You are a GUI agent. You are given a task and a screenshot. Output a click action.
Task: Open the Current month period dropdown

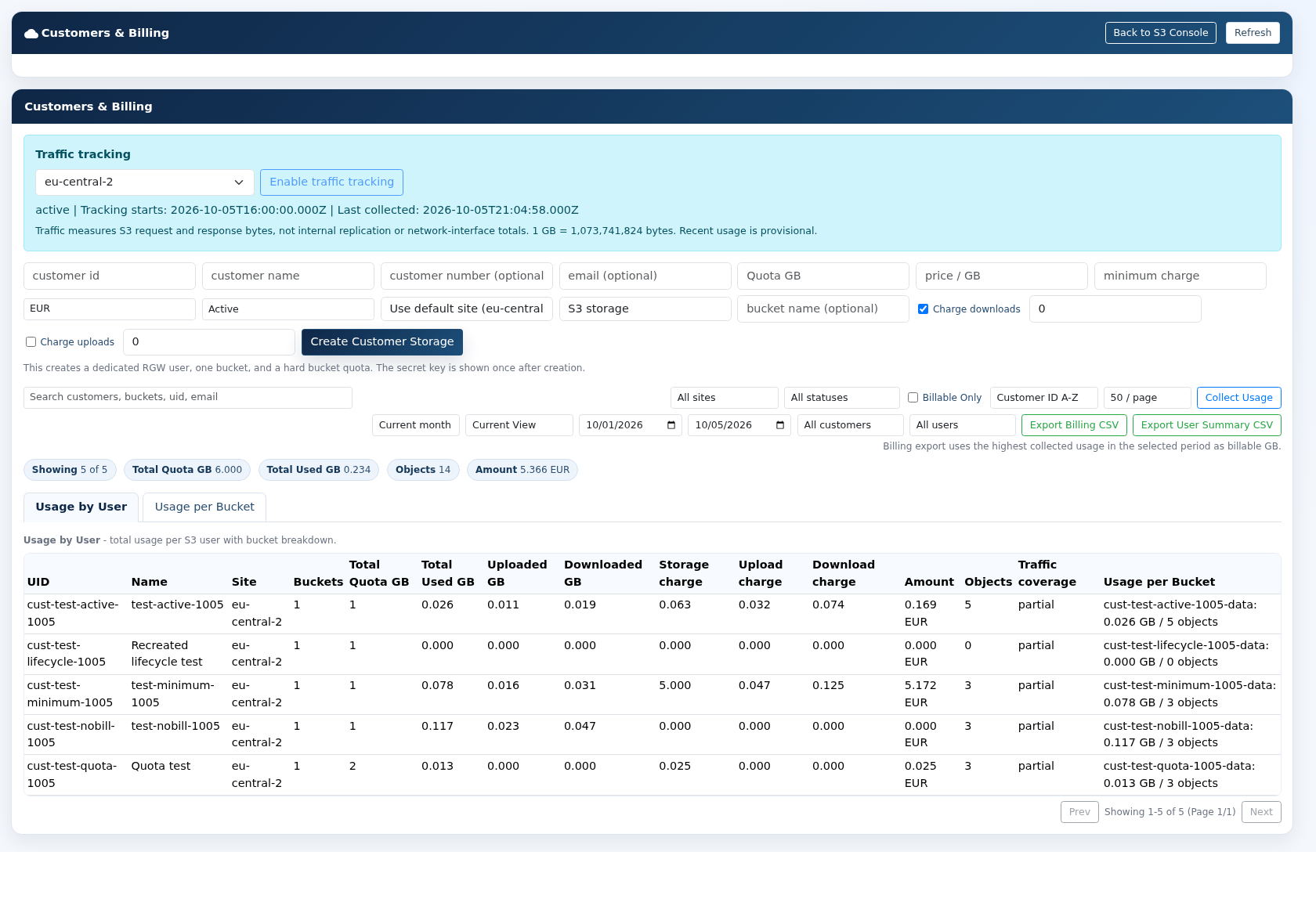coord(416,425)
